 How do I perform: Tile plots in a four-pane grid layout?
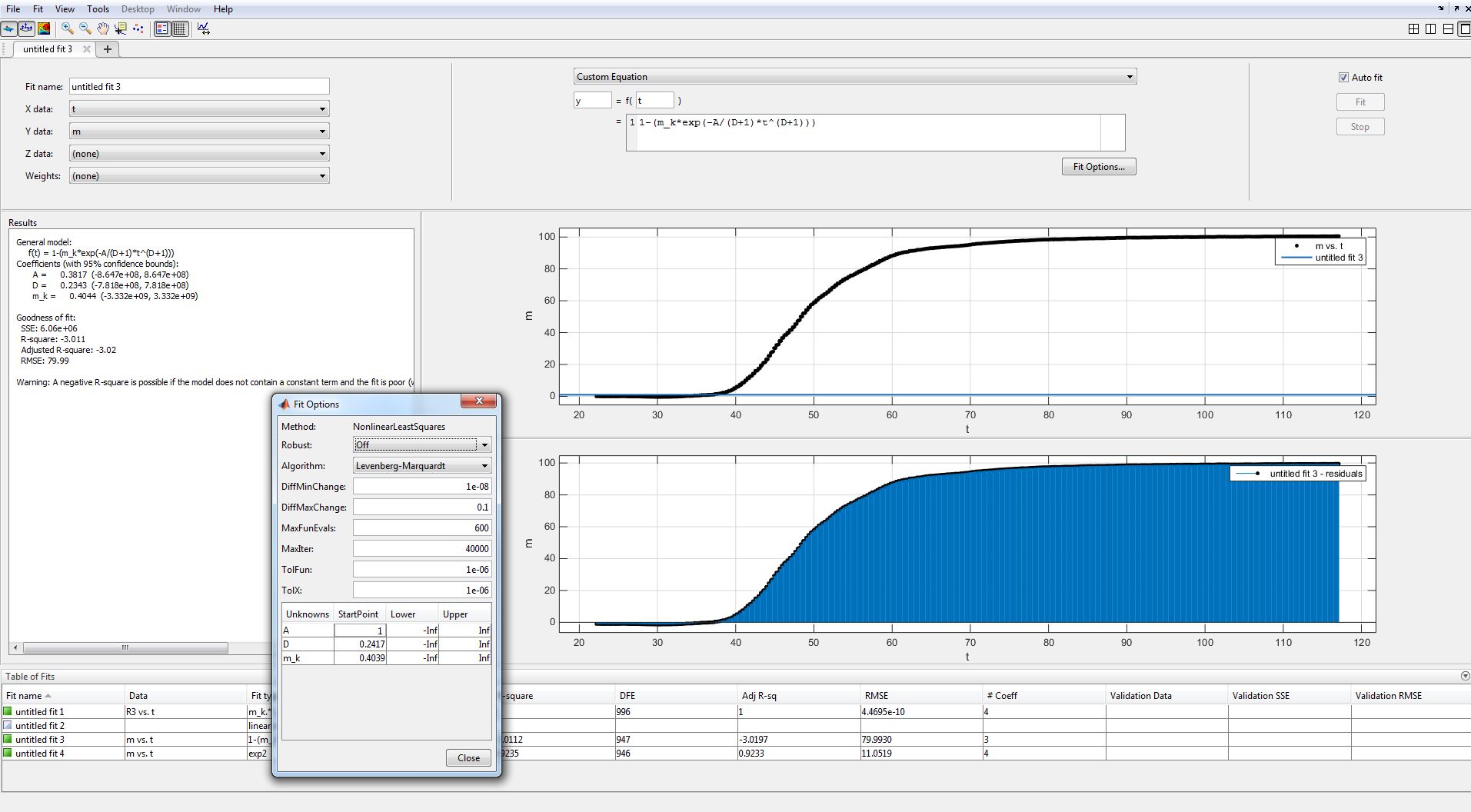click(x=1413, y=28)
